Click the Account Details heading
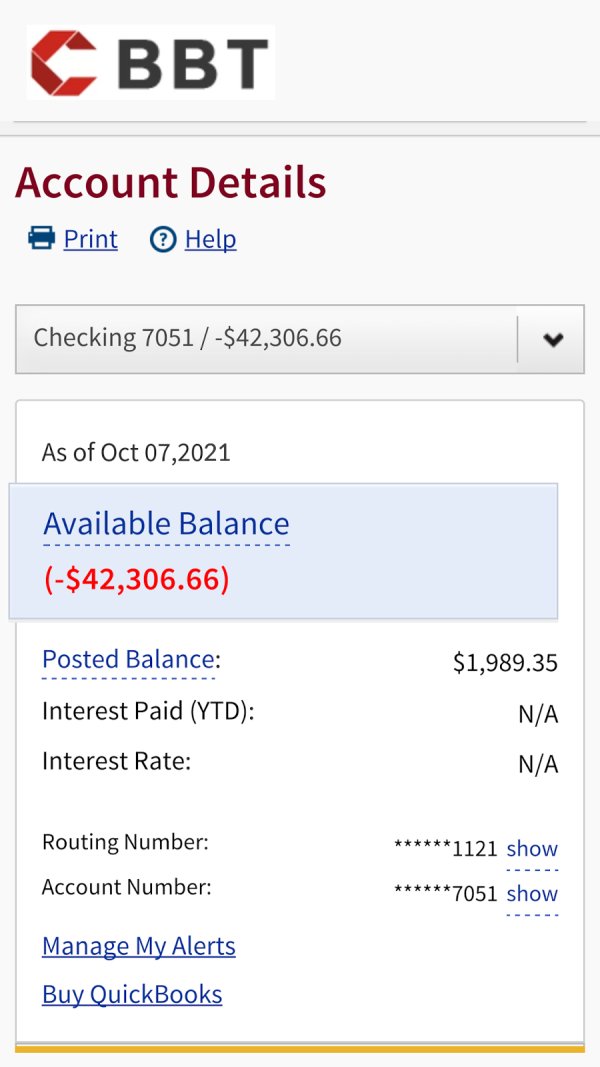Viewport: 600px width, 1067px height. pos(171,183)
